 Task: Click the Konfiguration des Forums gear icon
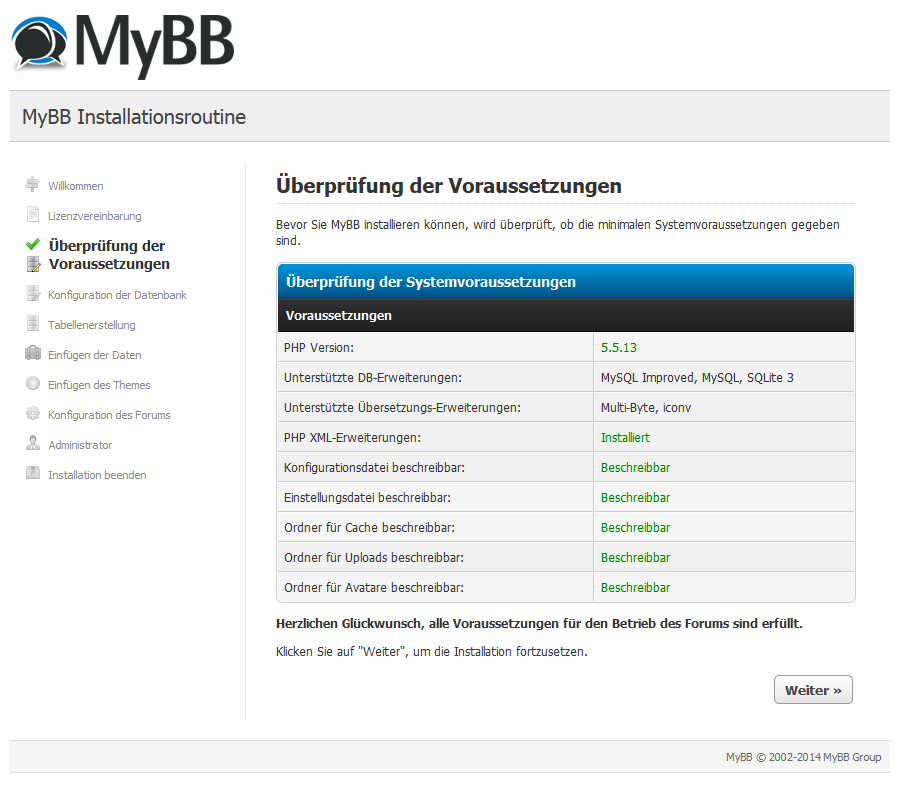(33, 413)
